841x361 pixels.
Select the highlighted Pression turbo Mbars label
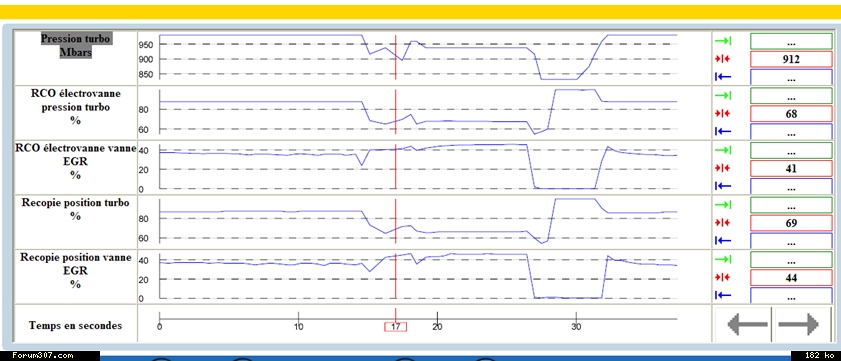point(76,46)
